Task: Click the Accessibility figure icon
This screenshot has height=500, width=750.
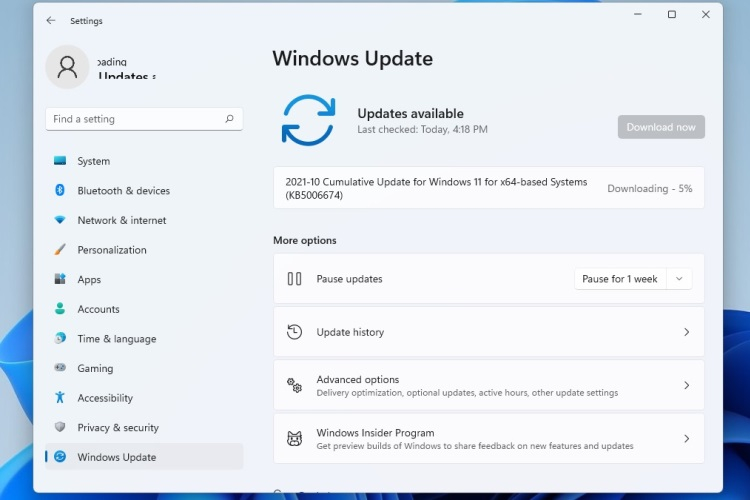Action: (x=60, y=397)
